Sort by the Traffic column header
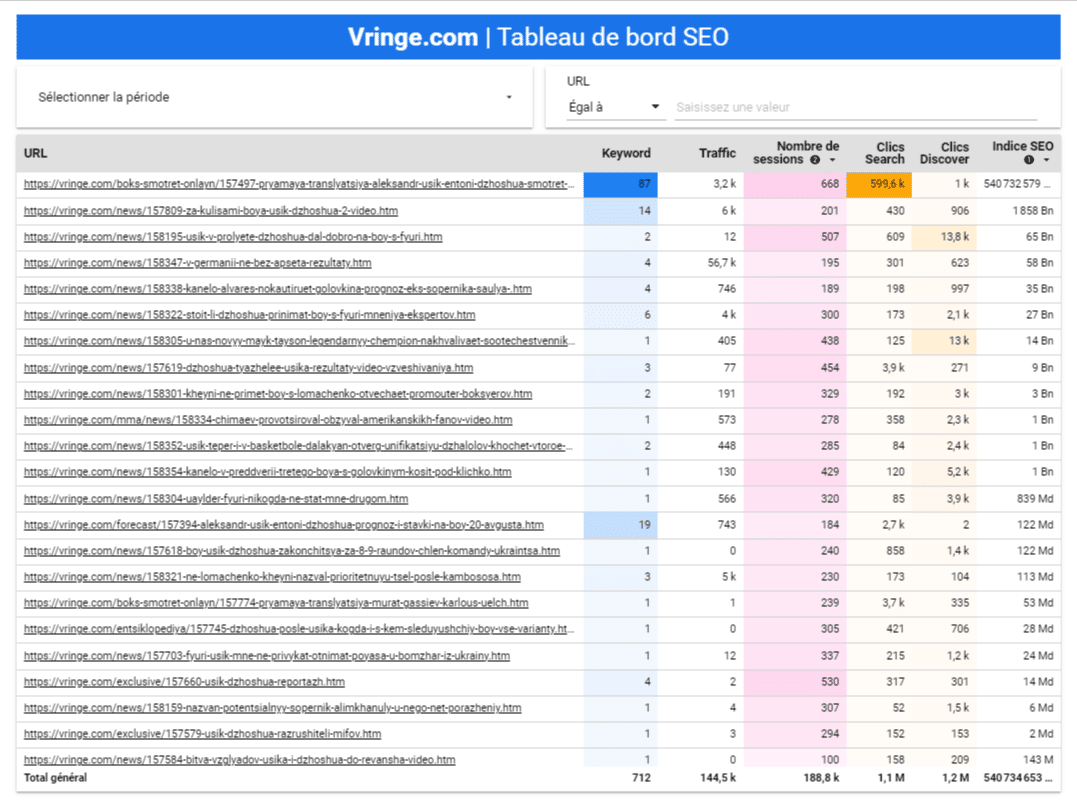 click(717, 153)
